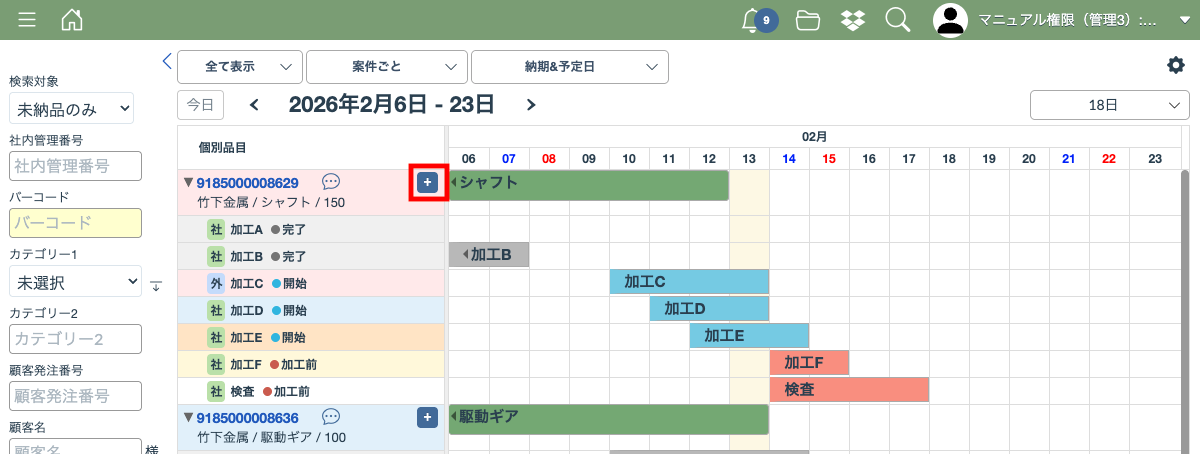
Task: Open the folder icon in header
Action: [x=807, y=20]
